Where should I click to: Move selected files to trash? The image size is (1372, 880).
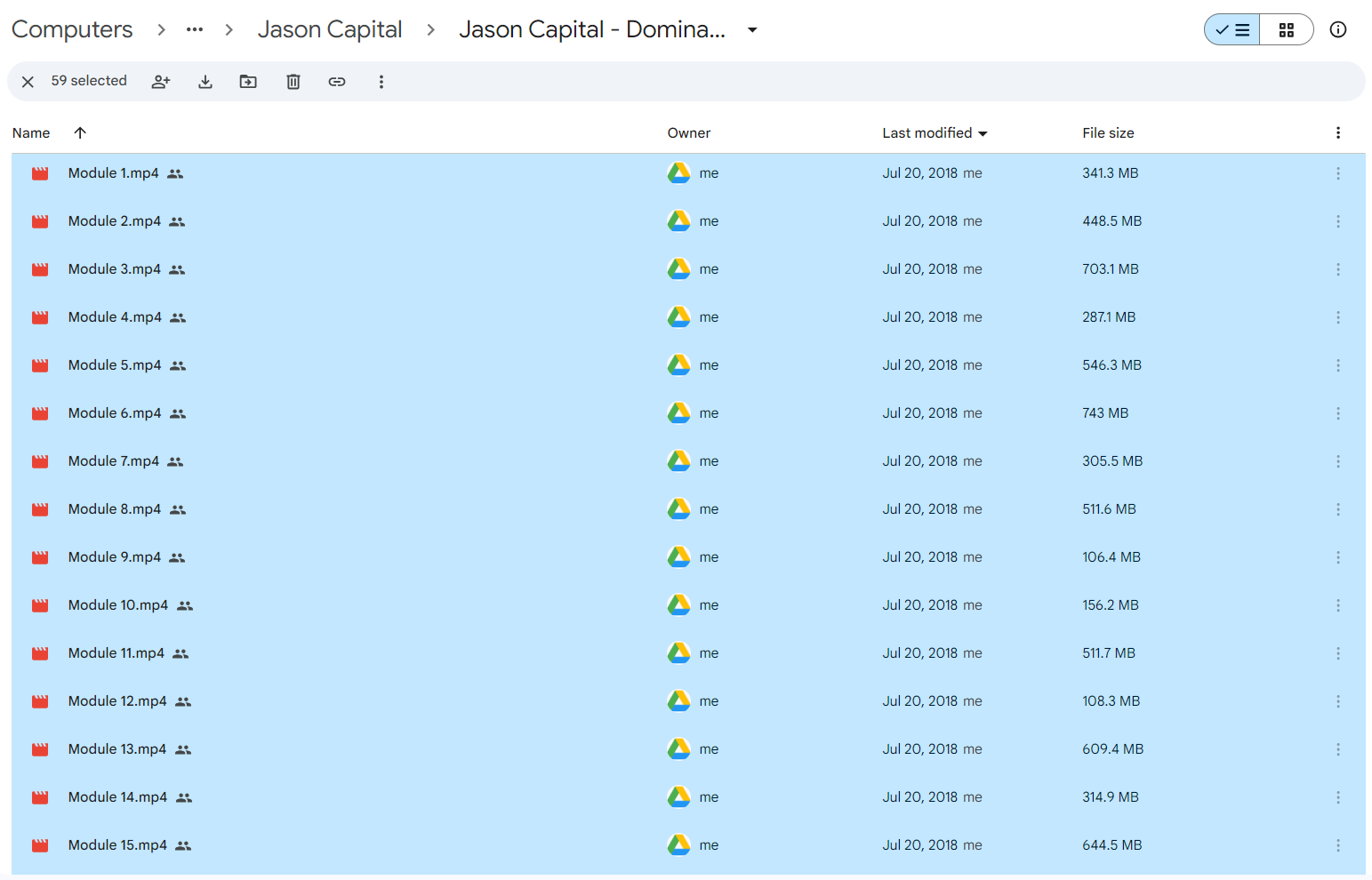pyautogui.click(x=293, y=82)
